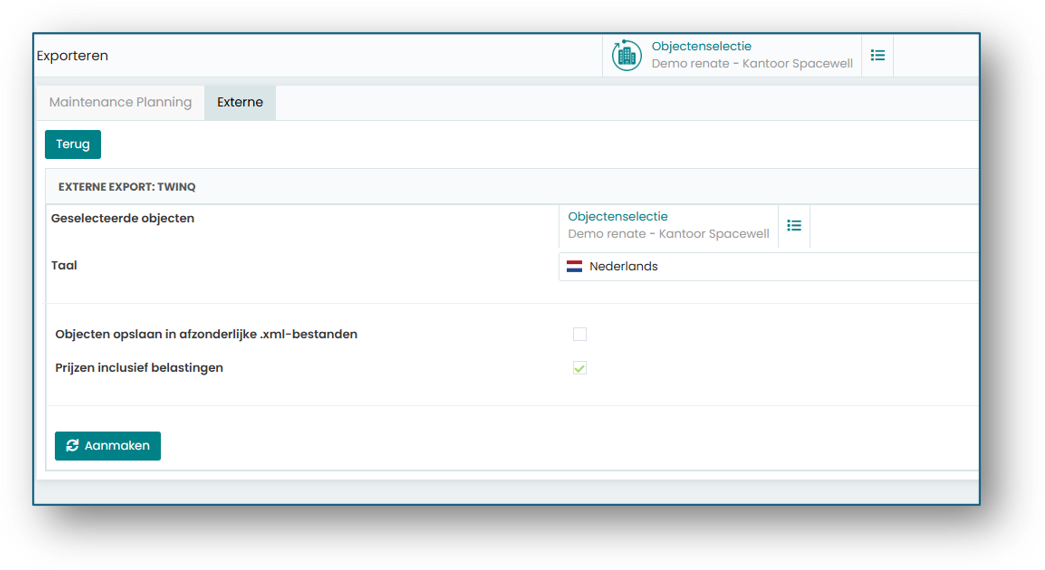1045x570 pixels.
Task: Open Objectenselectie link in the top header
Action: (x=701, y=46)
